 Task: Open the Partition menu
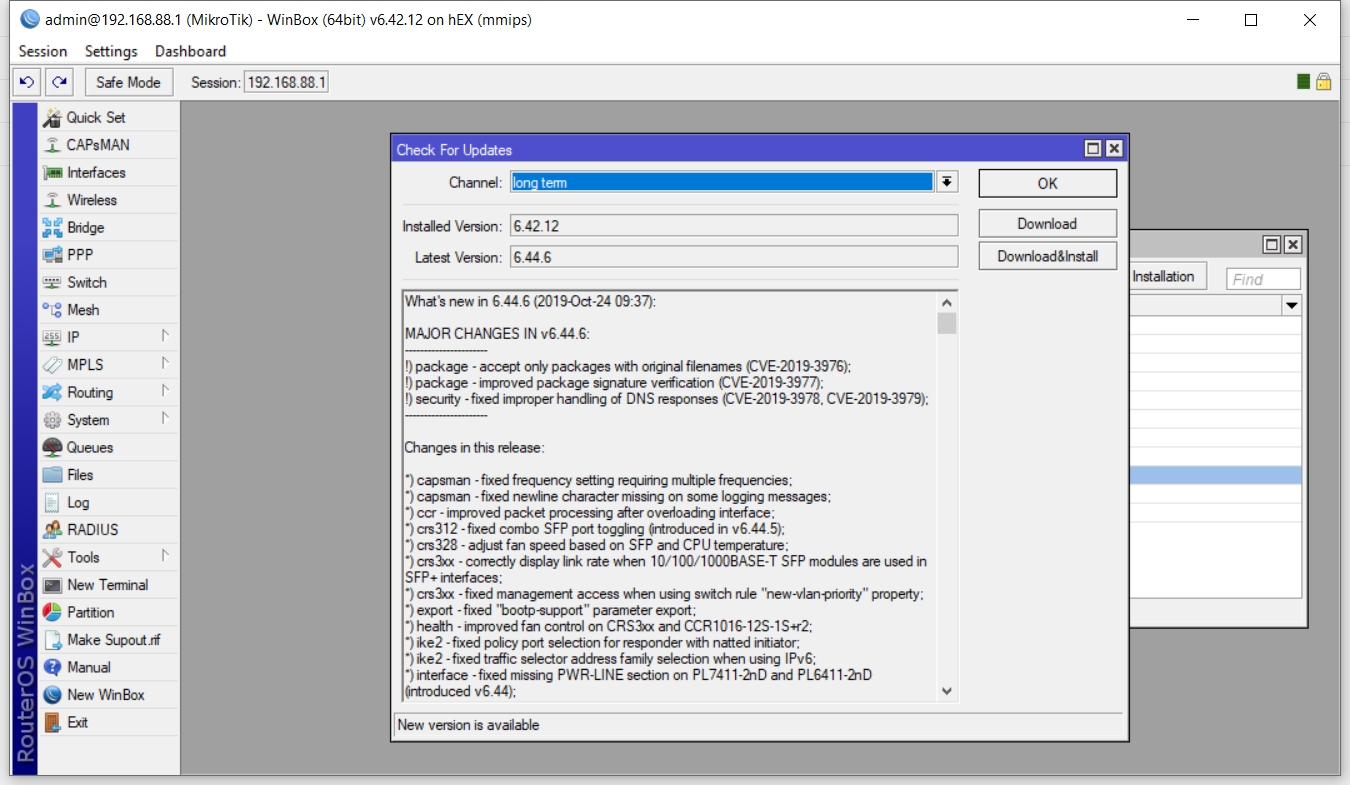108,612
